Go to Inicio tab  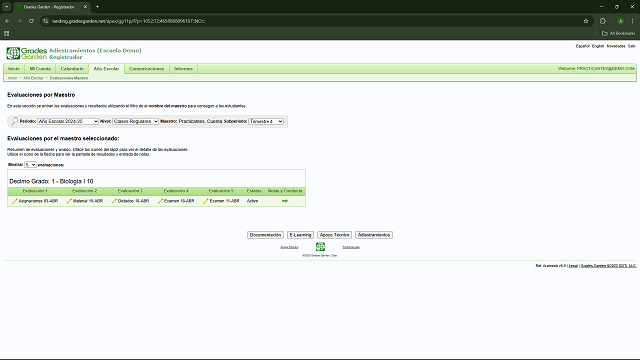pos(14,69)
